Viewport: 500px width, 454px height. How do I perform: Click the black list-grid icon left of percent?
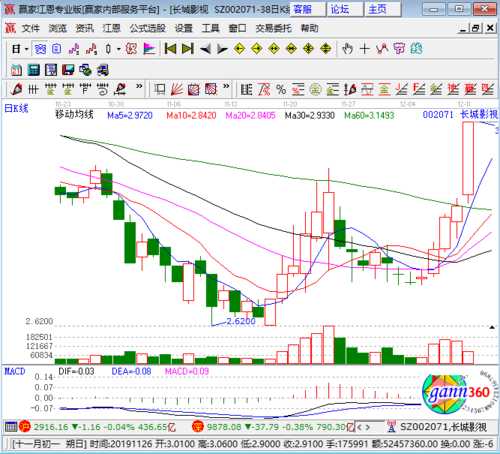point(246,89)
